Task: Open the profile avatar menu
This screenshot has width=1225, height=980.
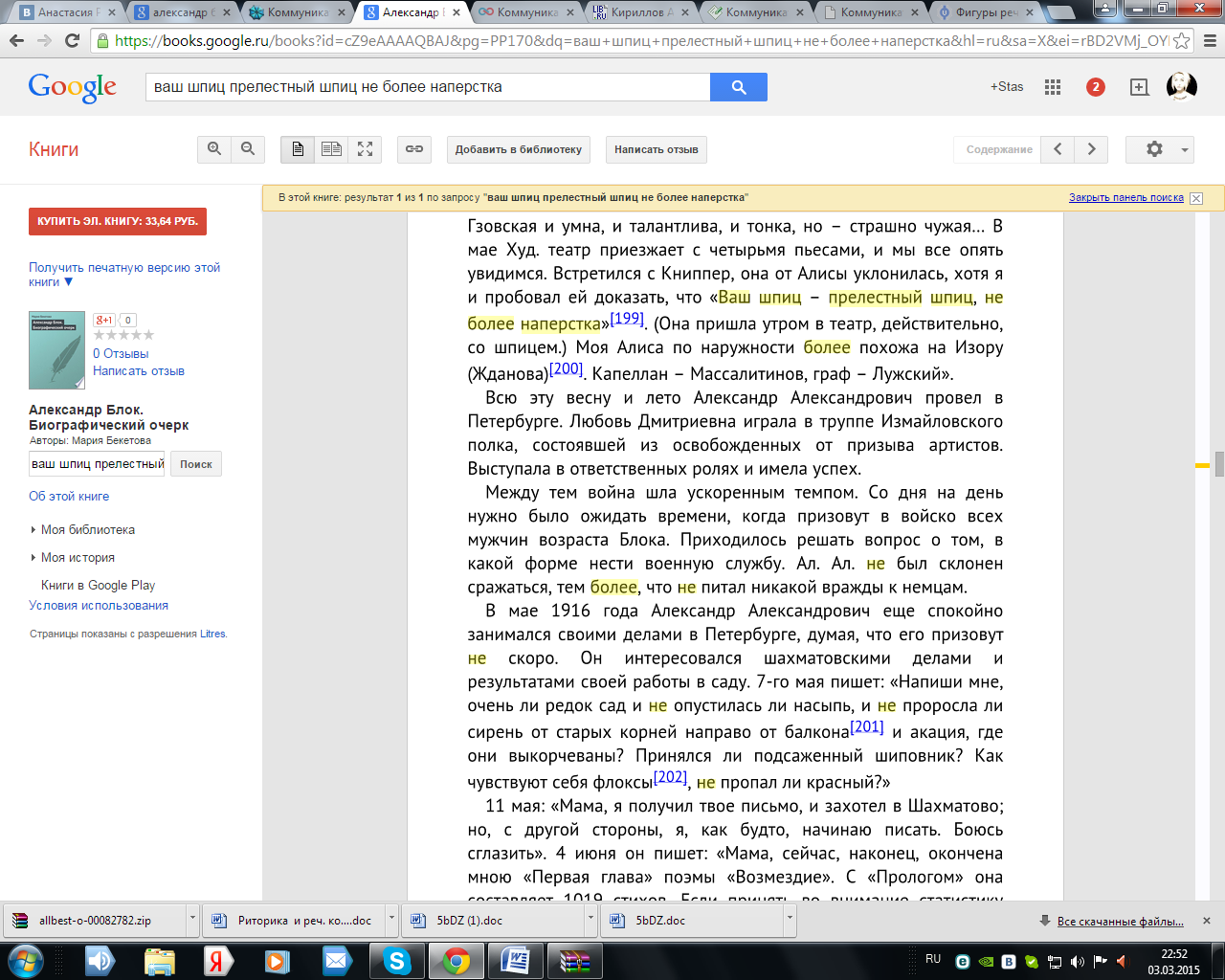Action: pos(1182,87)
